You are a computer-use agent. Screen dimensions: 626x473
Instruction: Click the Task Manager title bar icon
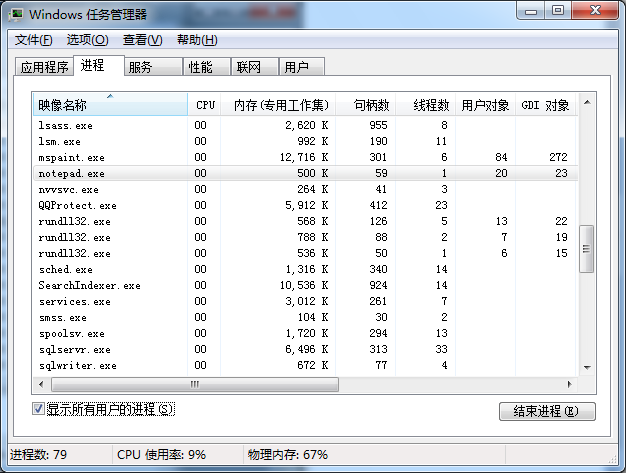tap(16, 15)
